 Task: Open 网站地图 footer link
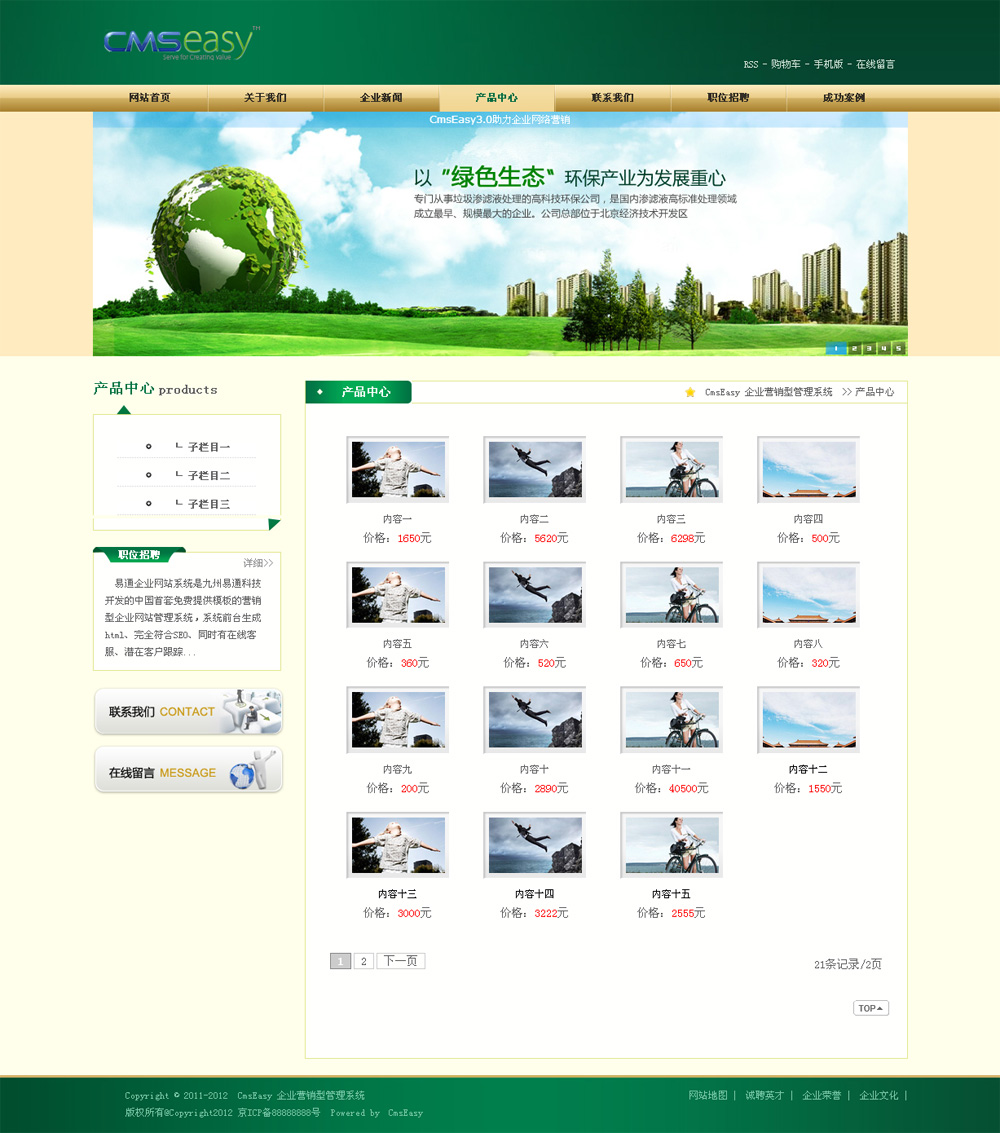point(709,1095)
